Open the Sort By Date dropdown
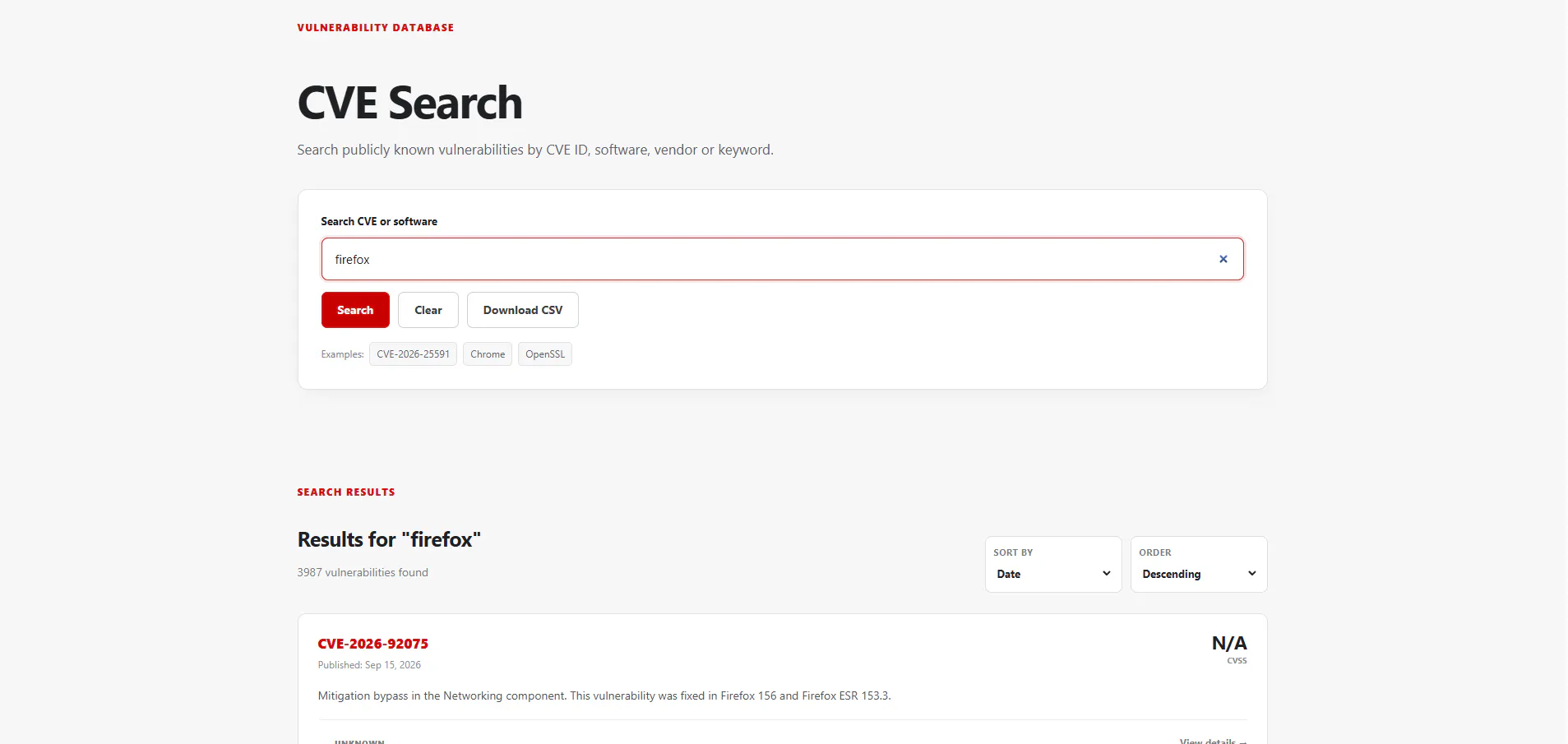 (1053, 565)
